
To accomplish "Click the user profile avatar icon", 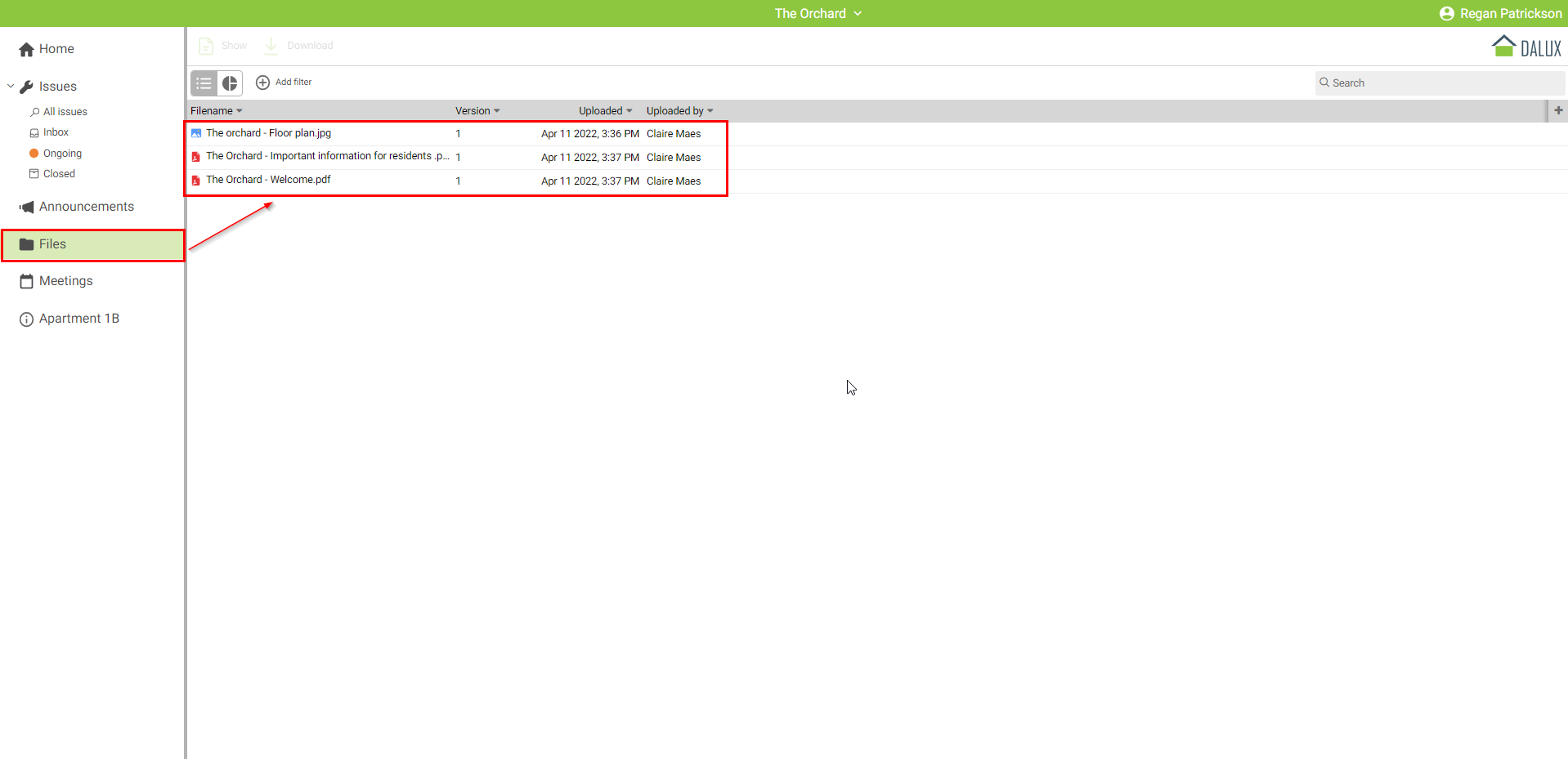I will [x=1446, y=14].
